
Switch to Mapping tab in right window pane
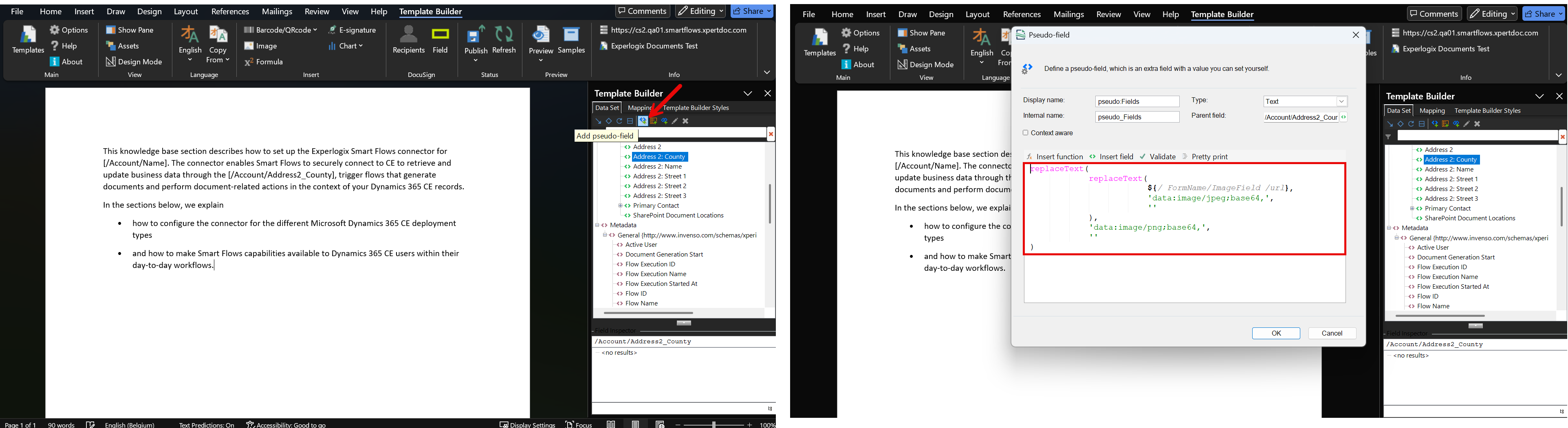click(1431, 111)
